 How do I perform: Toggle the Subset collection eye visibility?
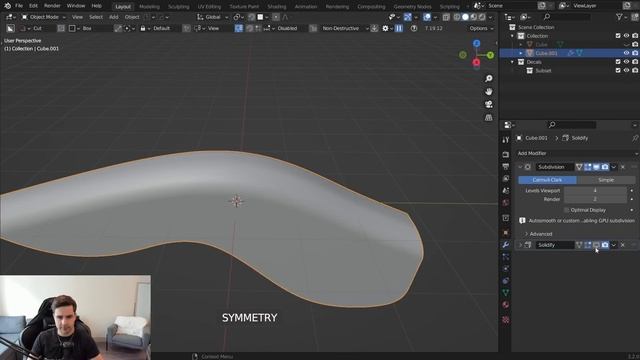pyautogui.click(x=626, y=71)
